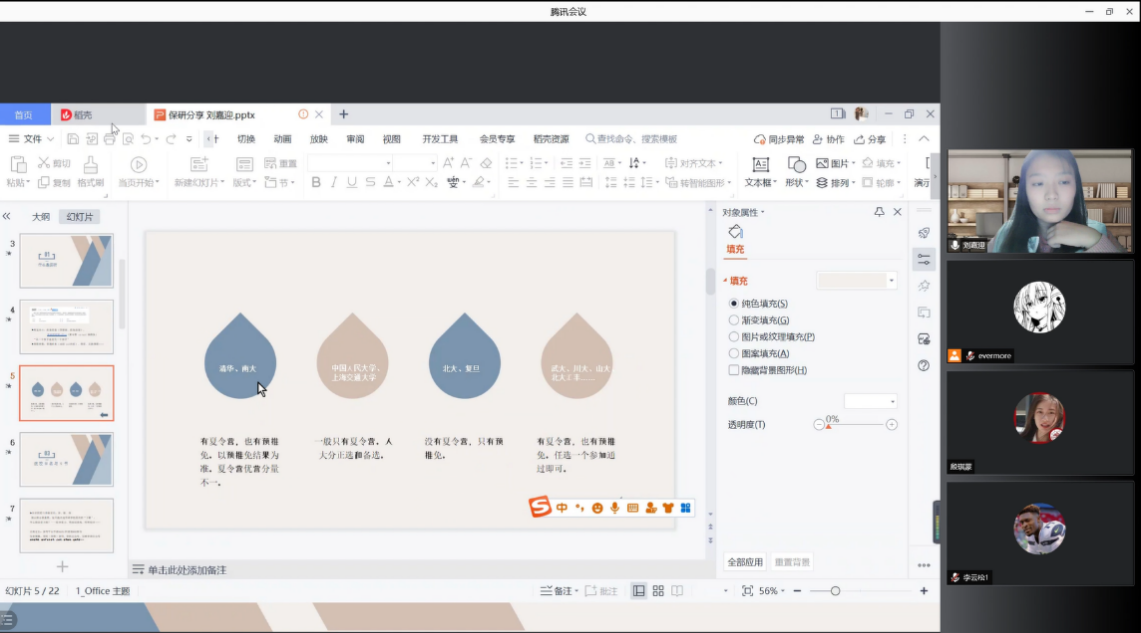Click the fill paint bucket icon
Image resolution: width=1141 pixels, height=633 pixels.
point(735,232)
